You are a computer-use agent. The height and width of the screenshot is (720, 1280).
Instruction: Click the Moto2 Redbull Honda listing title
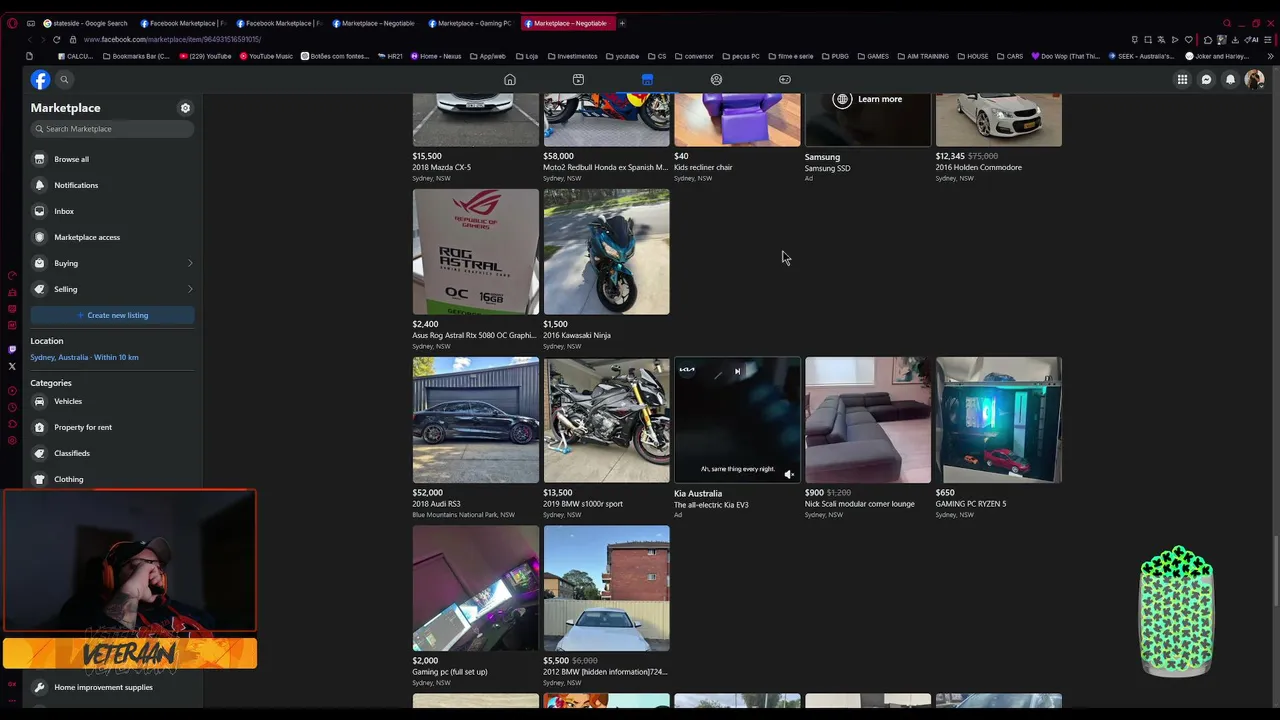coord(606,167)
